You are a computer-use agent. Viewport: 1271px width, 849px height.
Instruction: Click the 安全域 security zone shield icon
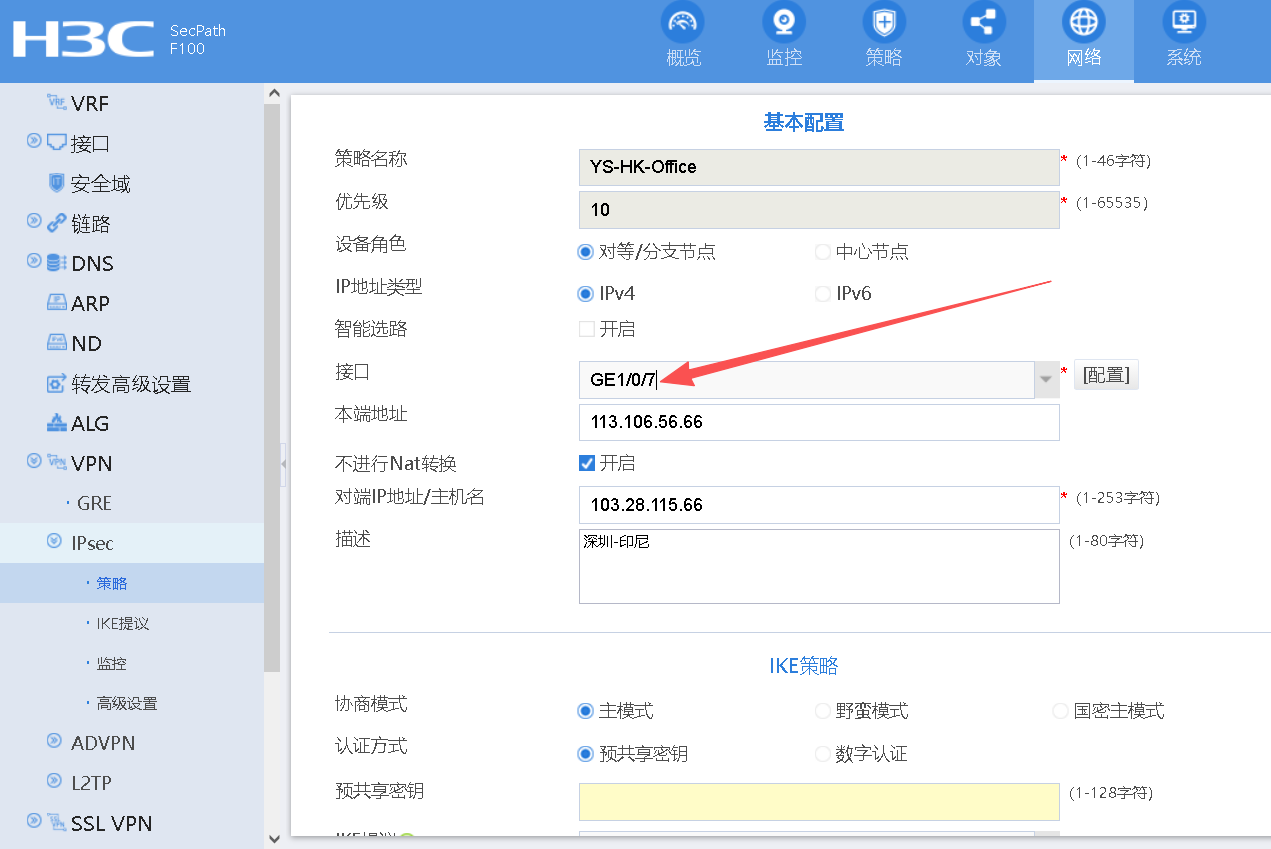56,182
